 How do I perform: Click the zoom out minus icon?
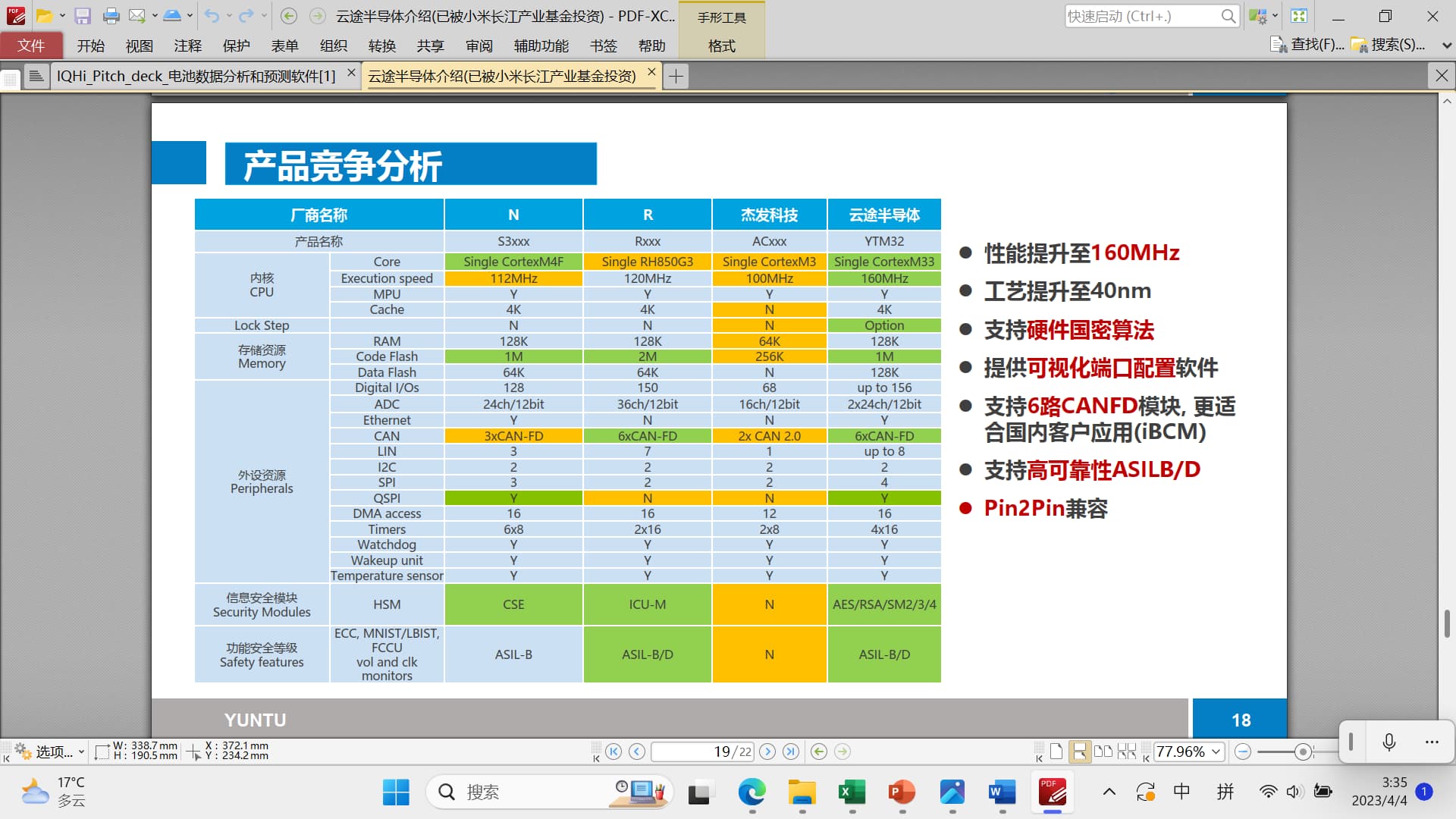(1242, 752)
